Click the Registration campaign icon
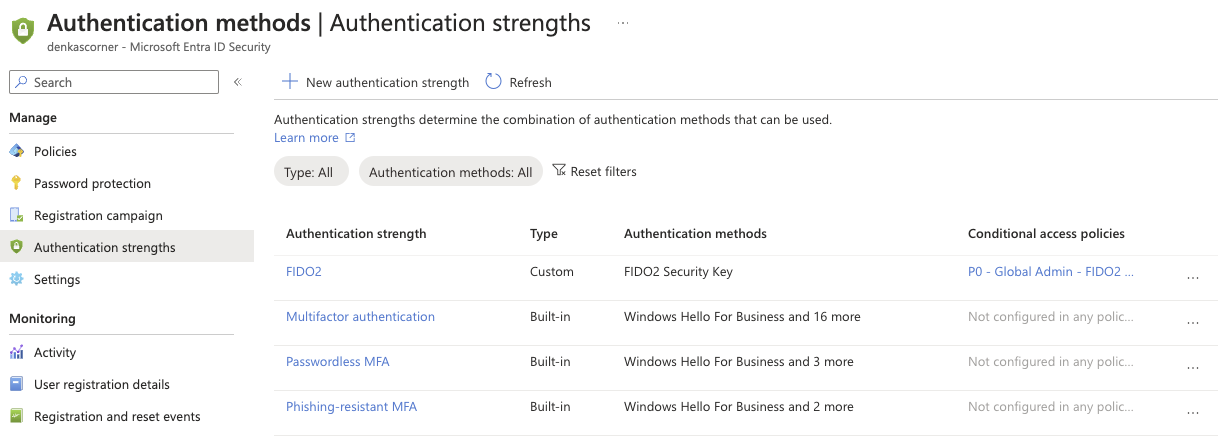 click(16, 215)
